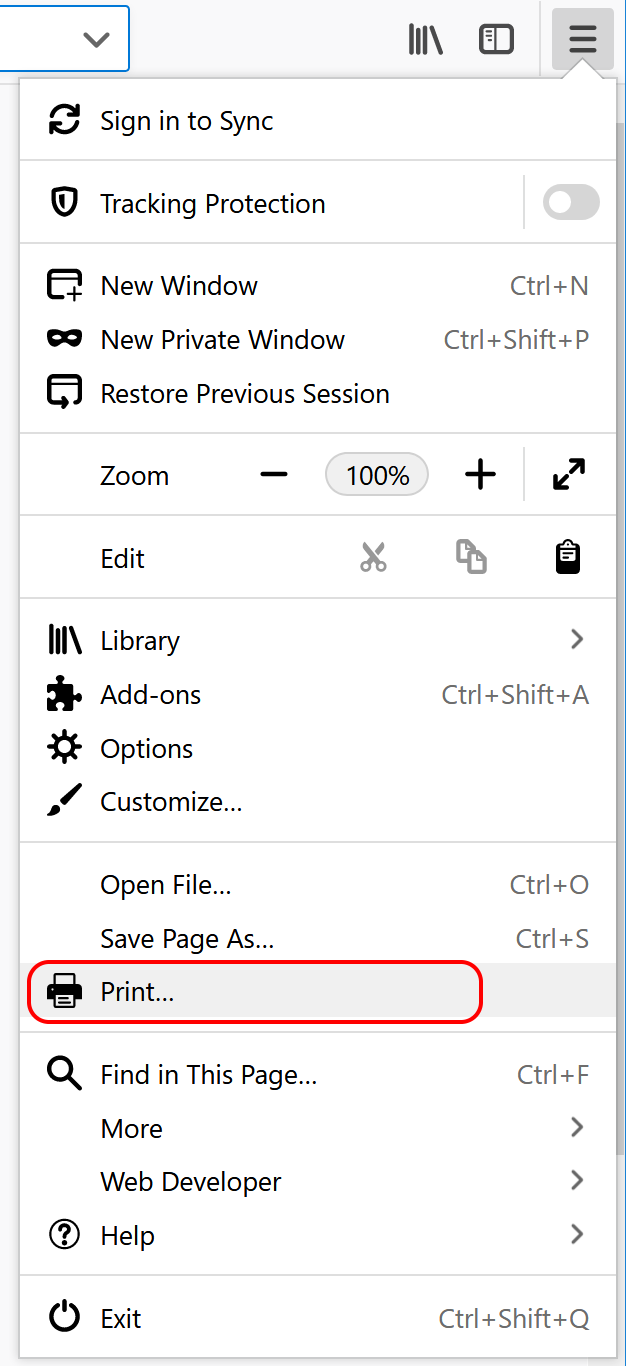Expand the More submenu
This screenshot has height=1366, width=626.
tap(577, 1127)
